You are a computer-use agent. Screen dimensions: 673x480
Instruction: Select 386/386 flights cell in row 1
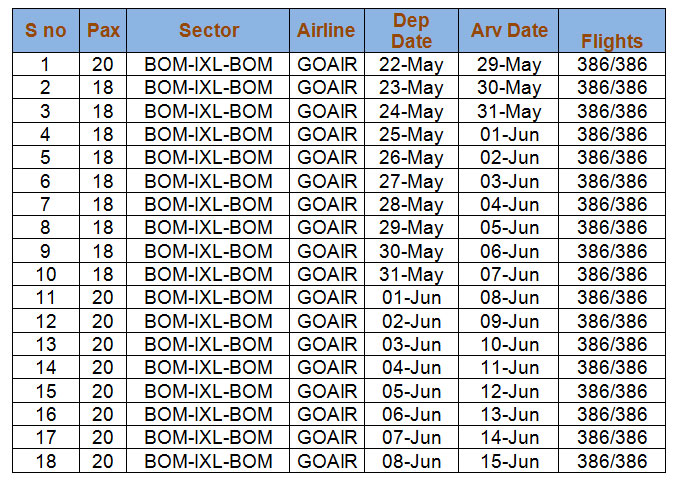click(x=612, y=64)
